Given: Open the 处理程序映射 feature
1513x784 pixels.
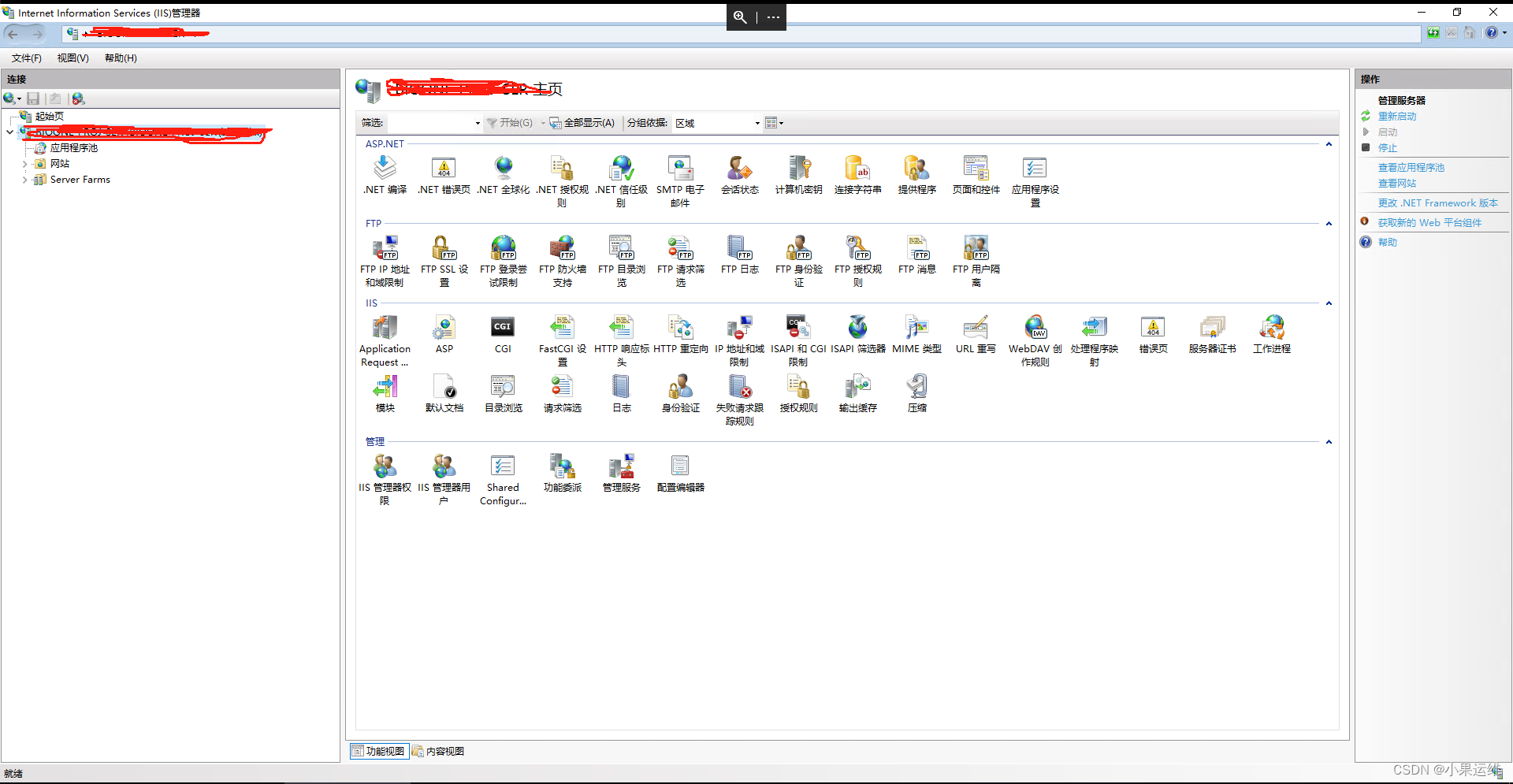Looking at the screenshot, I should click(x=1094, y=340).
